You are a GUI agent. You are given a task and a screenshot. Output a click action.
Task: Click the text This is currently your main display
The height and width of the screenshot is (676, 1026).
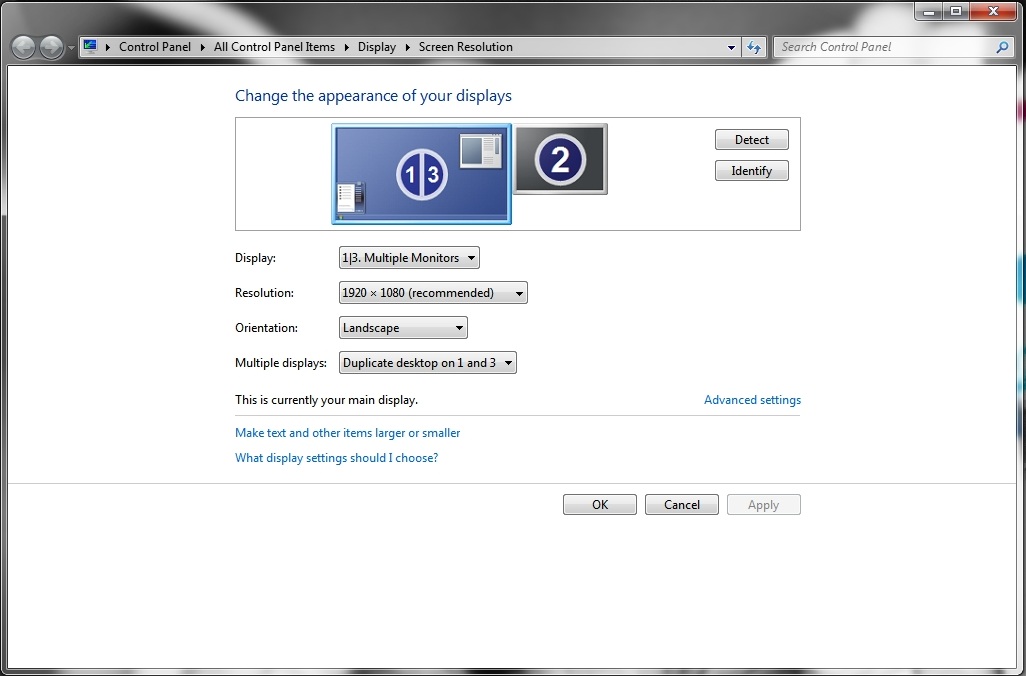coord(327,400)
